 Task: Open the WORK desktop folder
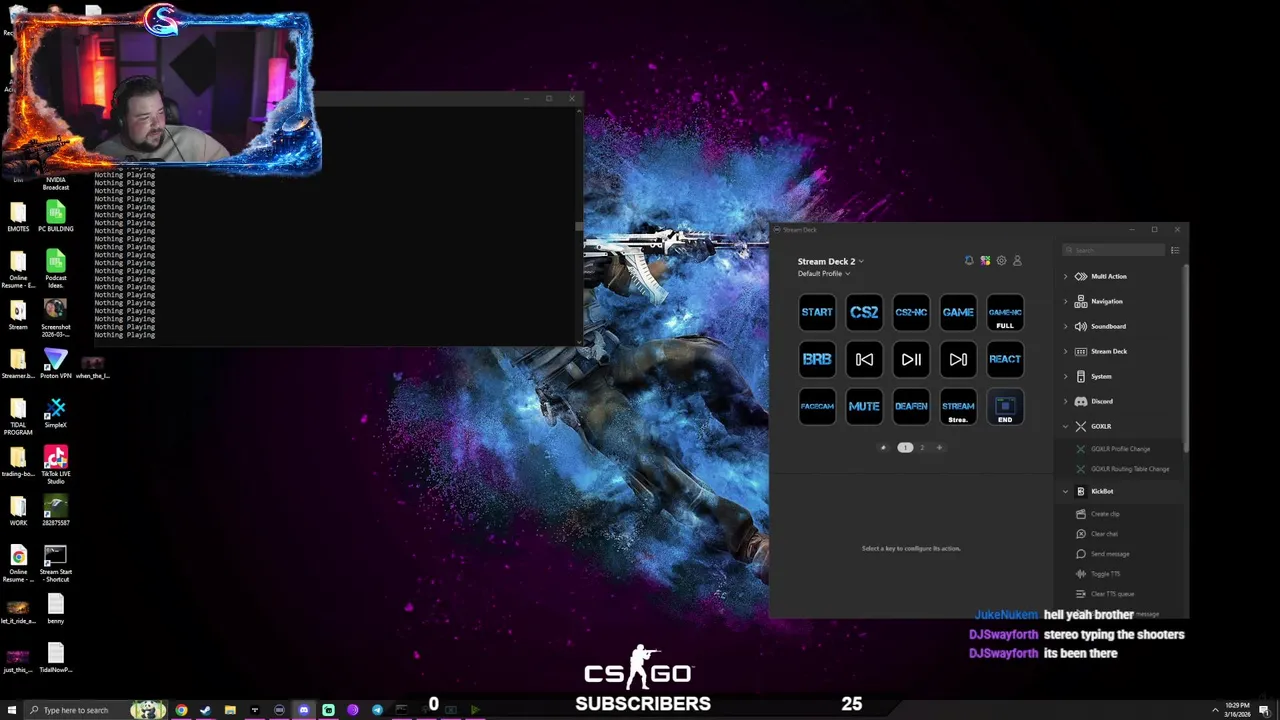point(18,511)
